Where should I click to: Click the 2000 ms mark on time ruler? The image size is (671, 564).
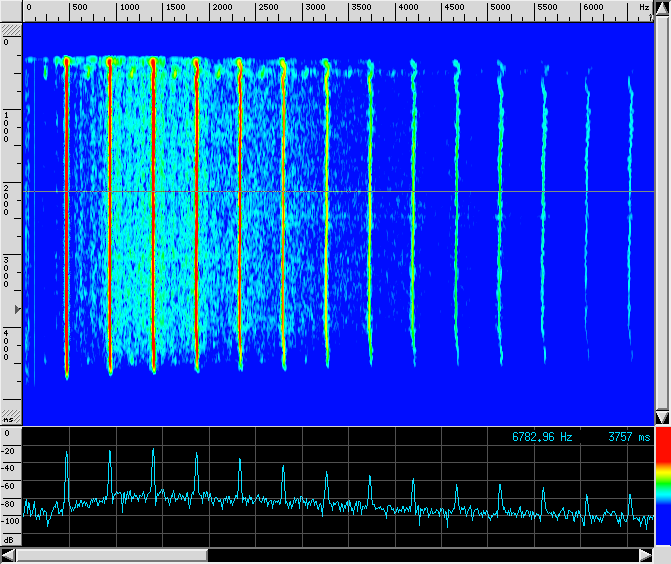(x=9, y=194)
